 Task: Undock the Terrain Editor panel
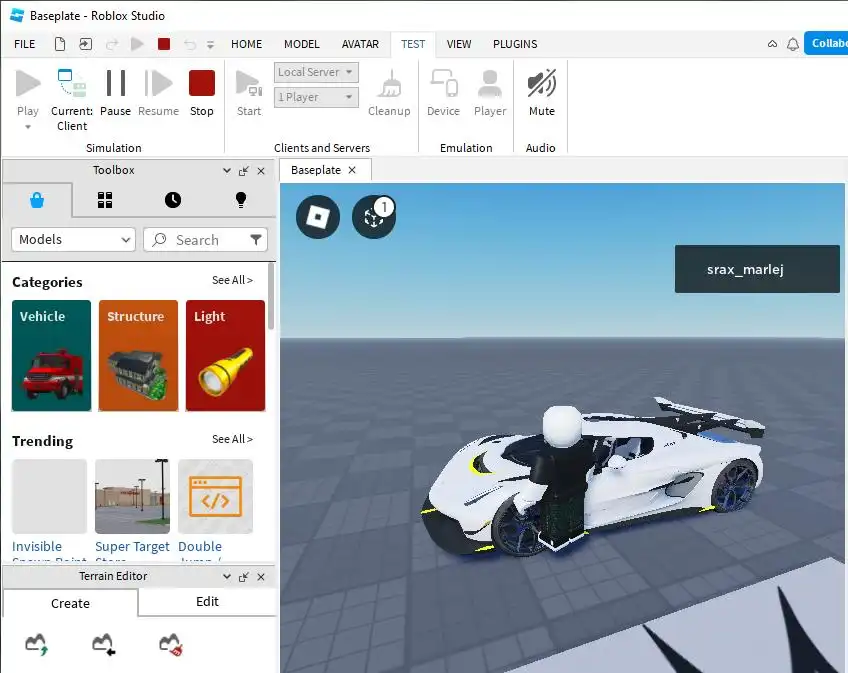(x=244, y=577)
